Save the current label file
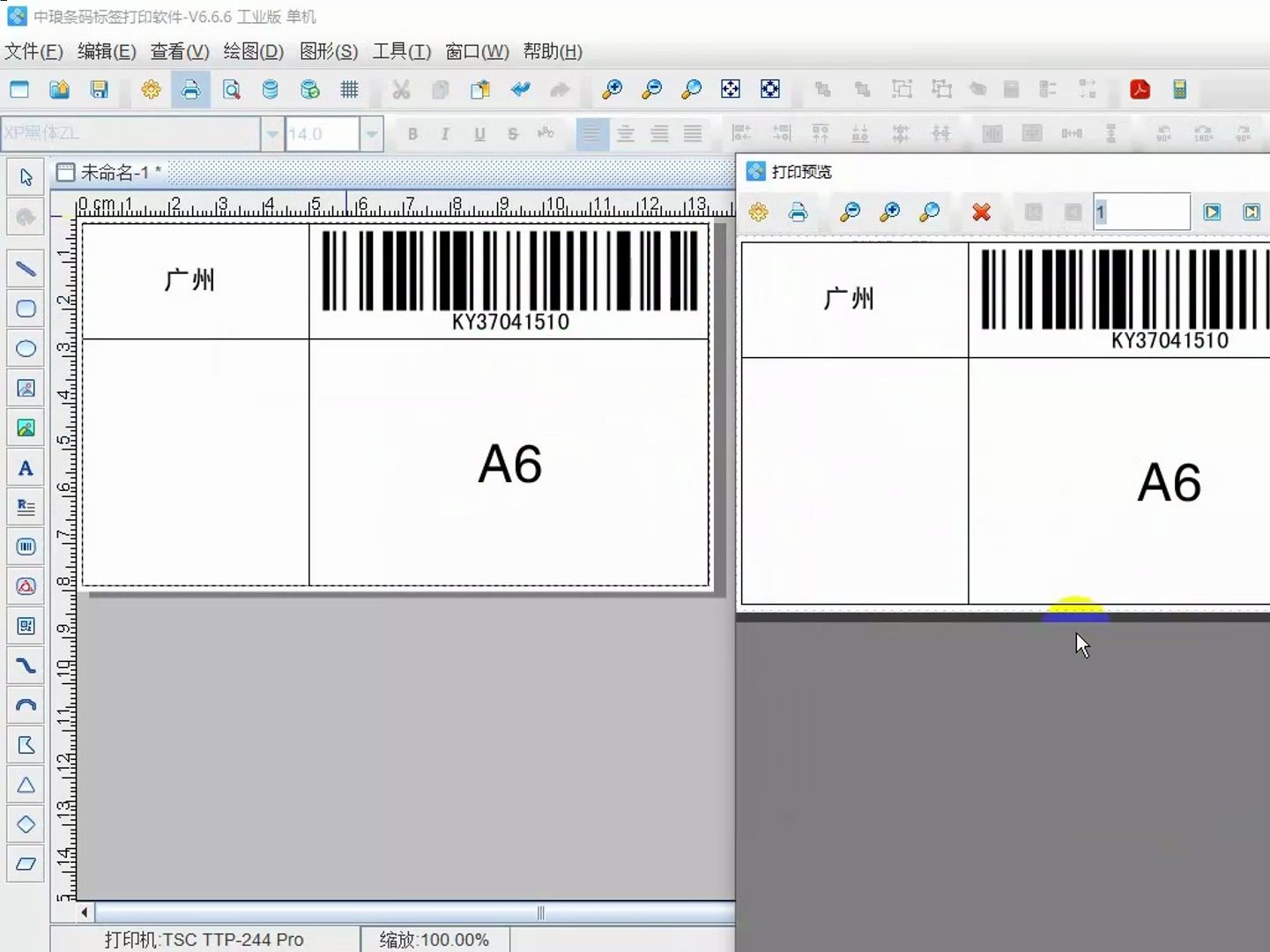Image resolution: width=1270 pixels, height=952 pixels. click(99, 89)
